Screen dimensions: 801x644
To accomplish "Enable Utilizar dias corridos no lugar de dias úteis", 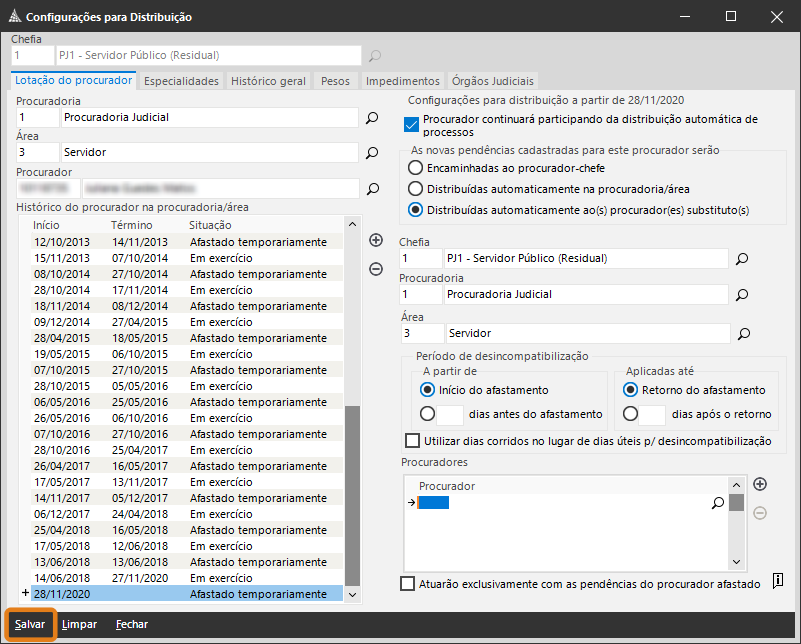I will click(412, 441).
